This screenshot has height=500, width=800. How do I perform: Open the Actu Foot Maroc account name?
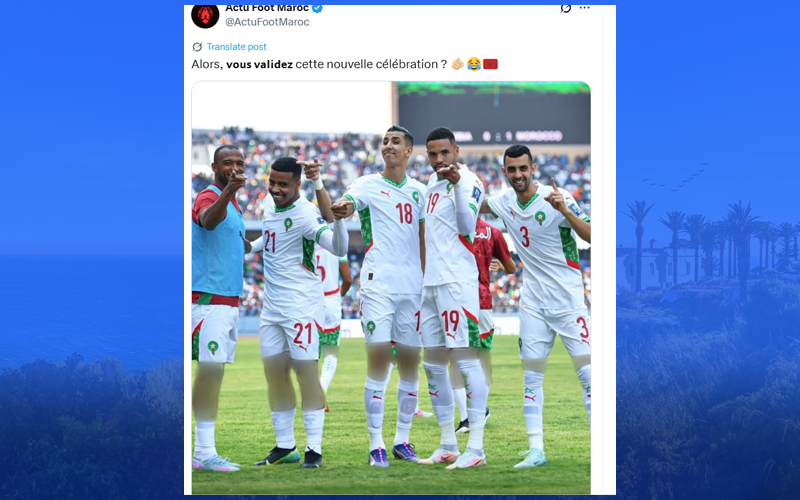(x=267, y=8)
